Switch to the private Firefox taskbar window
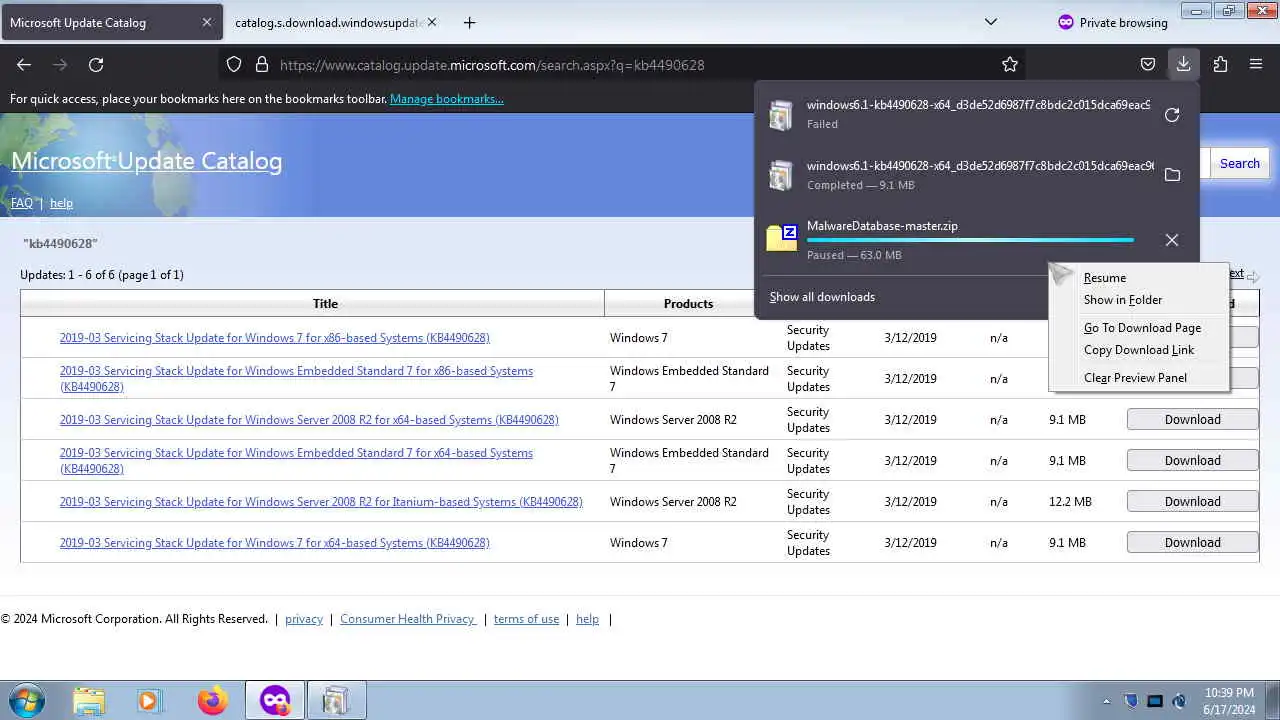Image resolution: width=1280 pixels, height=720 pixels. 275,700
